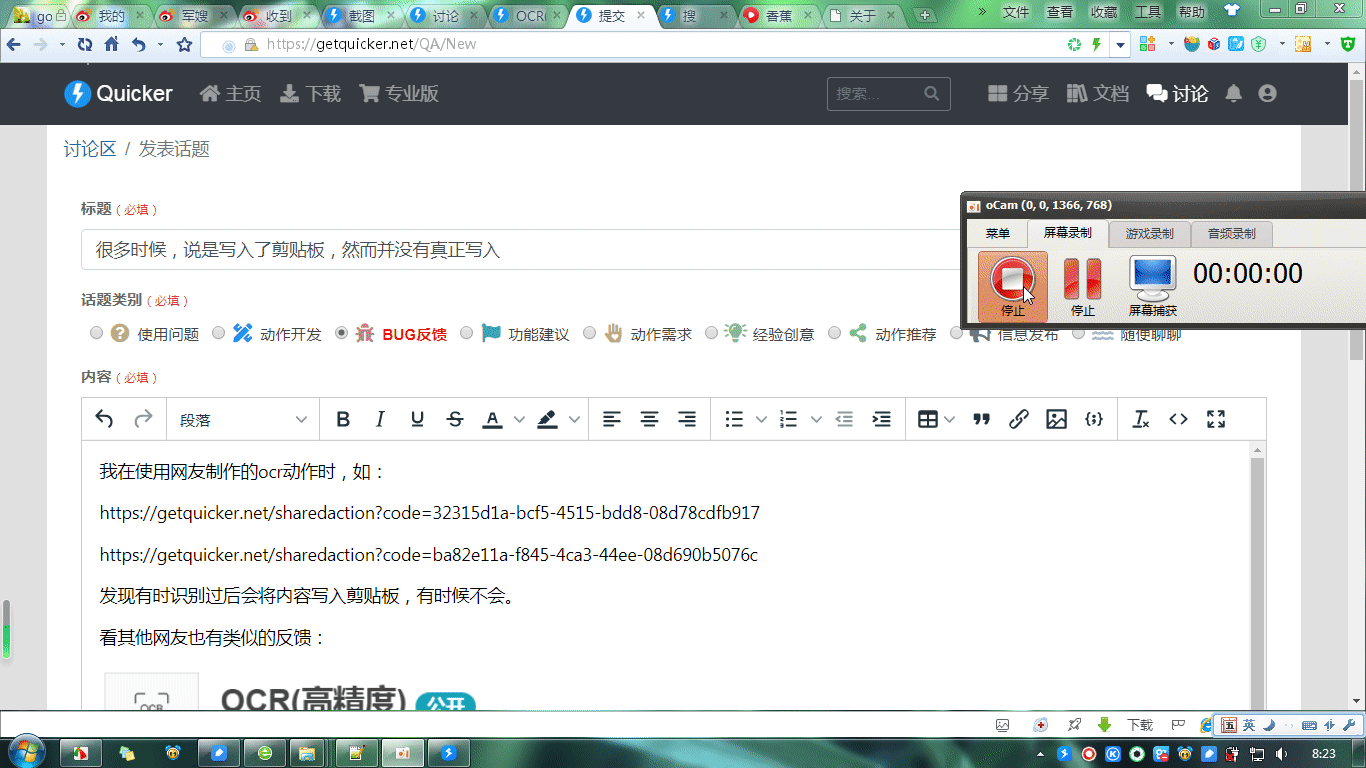1366x768 pixels.
Task: Open the font color dropdown arrow
Action: (518, 419)
